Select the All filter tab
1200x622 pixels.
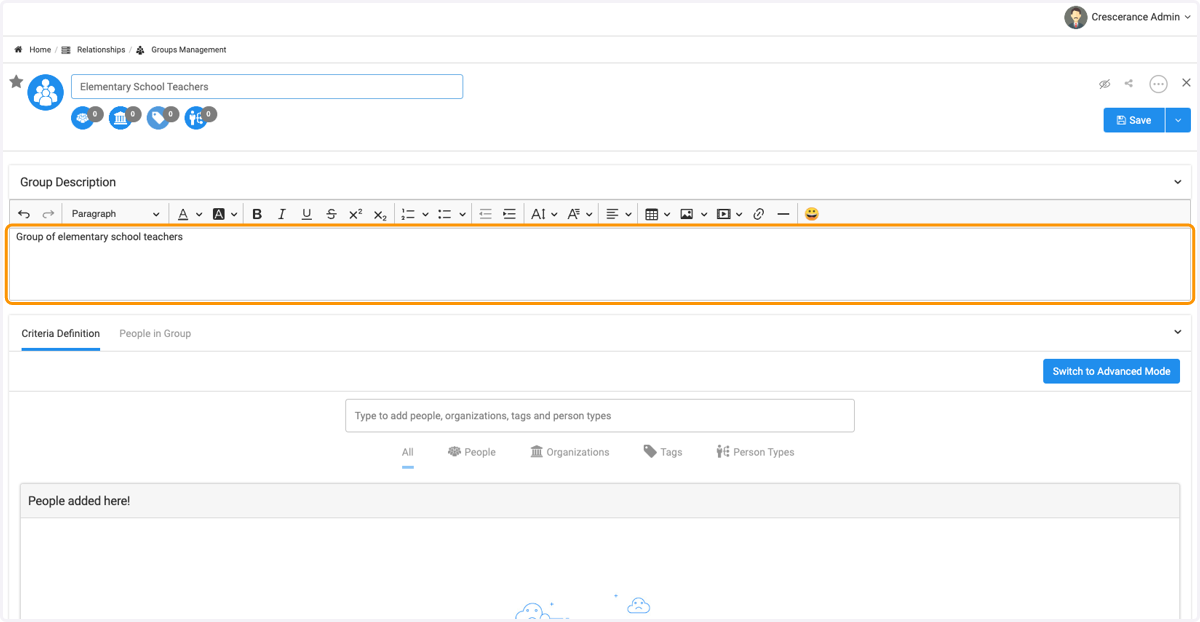(x=408, y=452)
